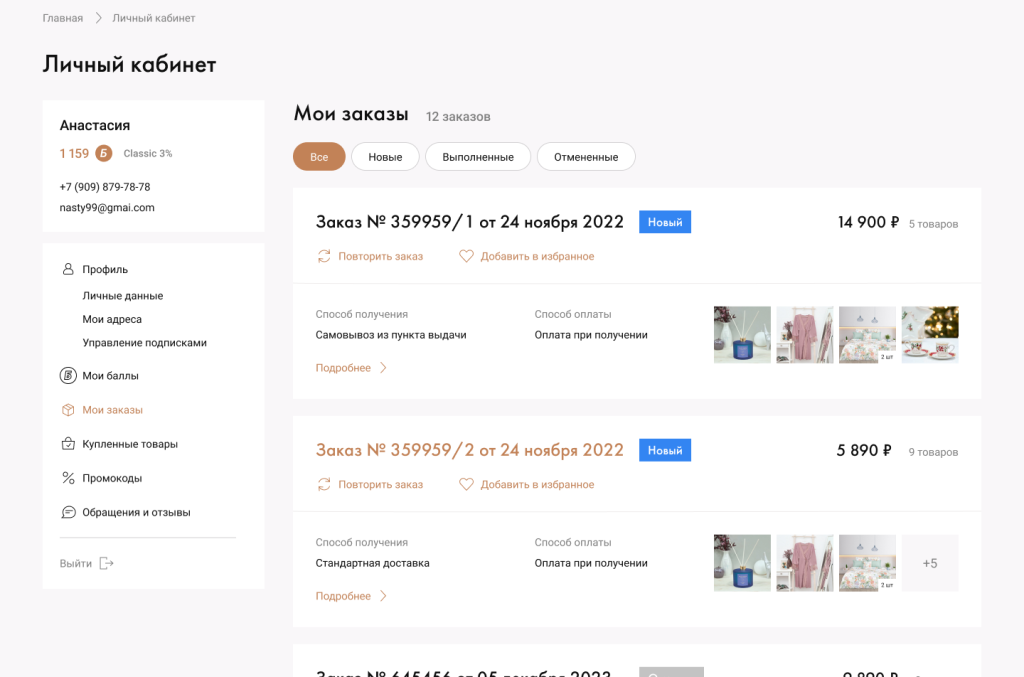Viewport: 1024px width, 677px height.
Task: Click the repeat icon for order 359959/1
Action: (324, 256)
